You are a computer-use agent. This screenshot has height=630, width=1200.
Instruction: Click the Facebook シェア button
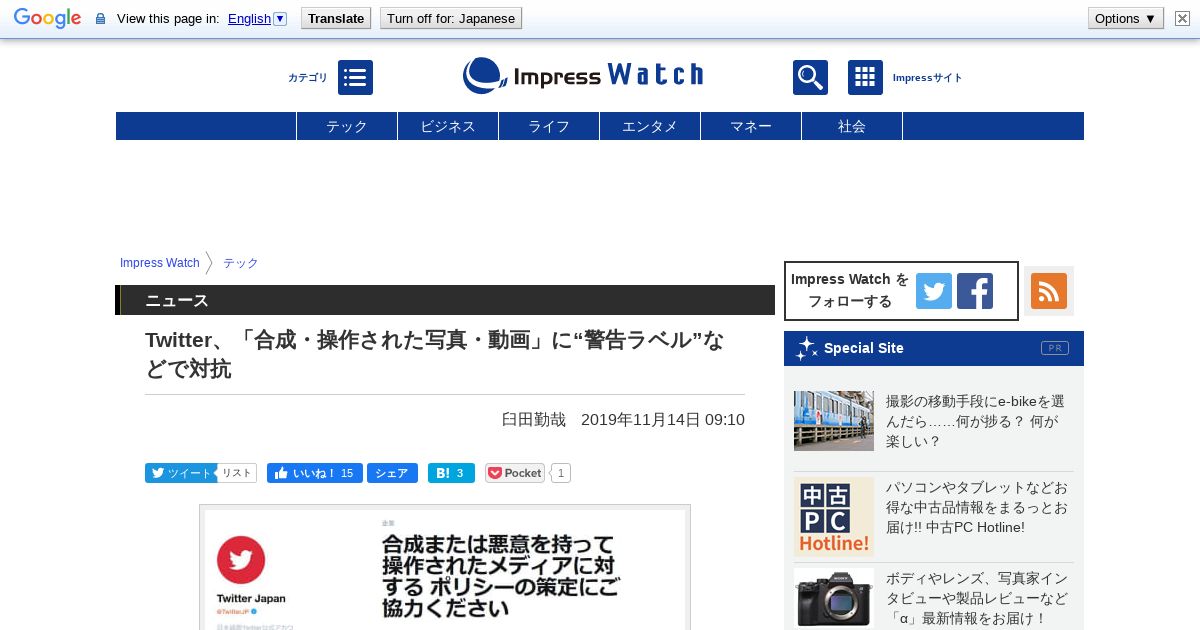pos(392,473)
